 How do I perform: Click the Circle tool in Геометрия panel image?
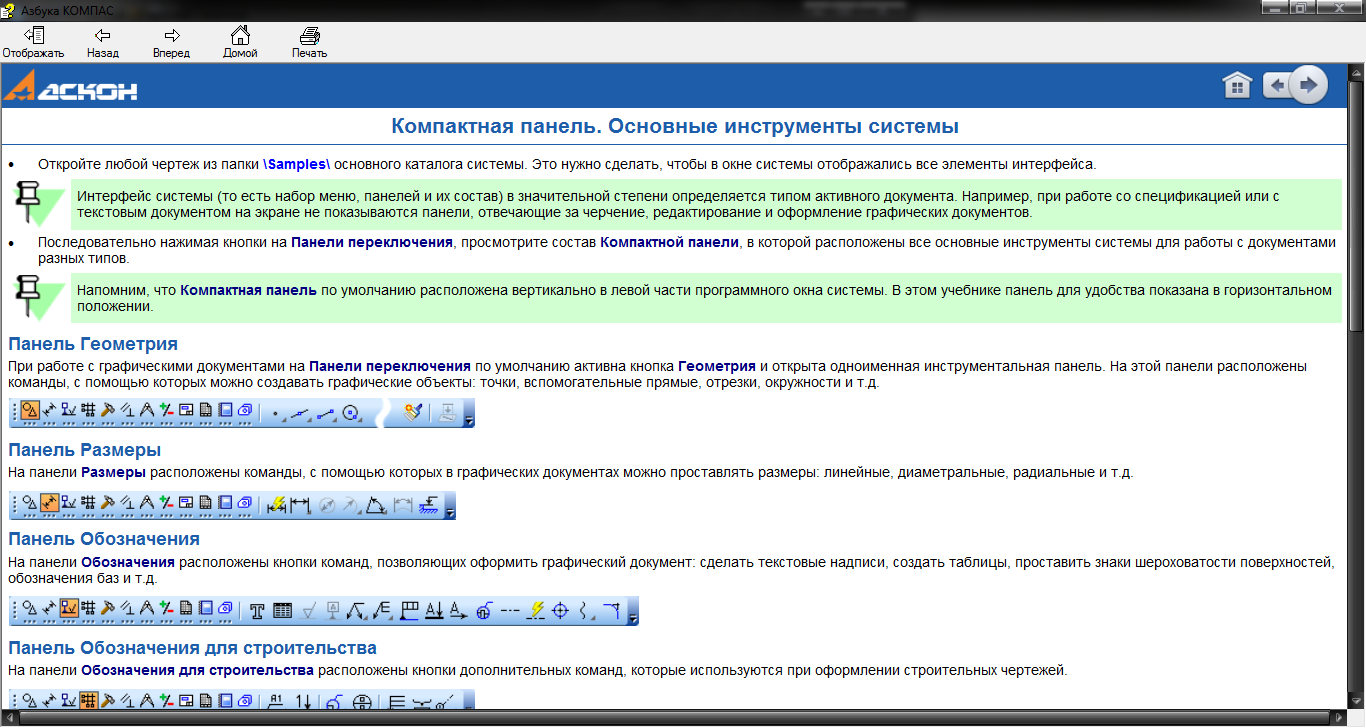point(351,412)
